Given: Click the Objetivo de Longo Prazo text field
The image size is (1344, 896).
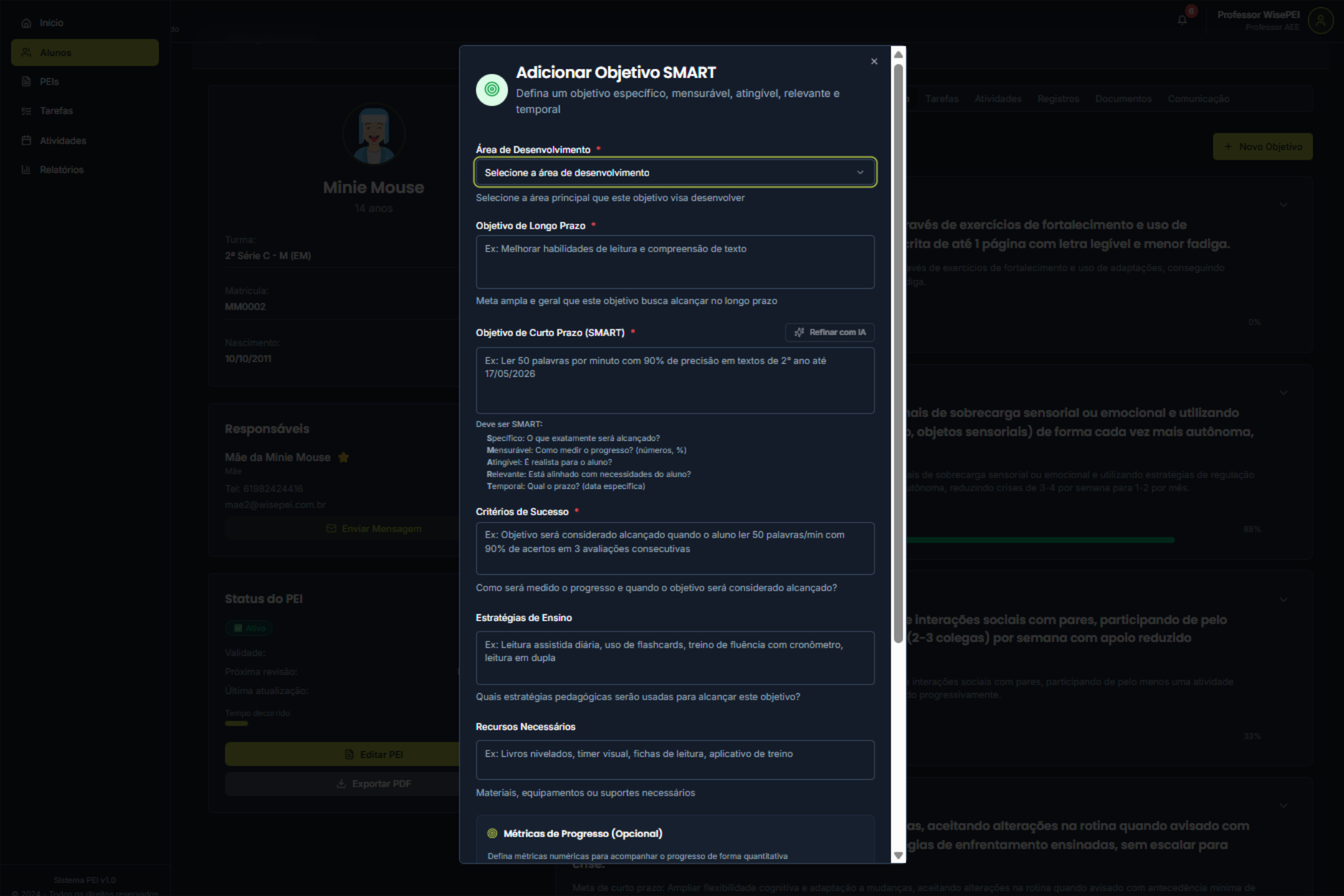Looking at the screenshot, I should tap(675, 262).
